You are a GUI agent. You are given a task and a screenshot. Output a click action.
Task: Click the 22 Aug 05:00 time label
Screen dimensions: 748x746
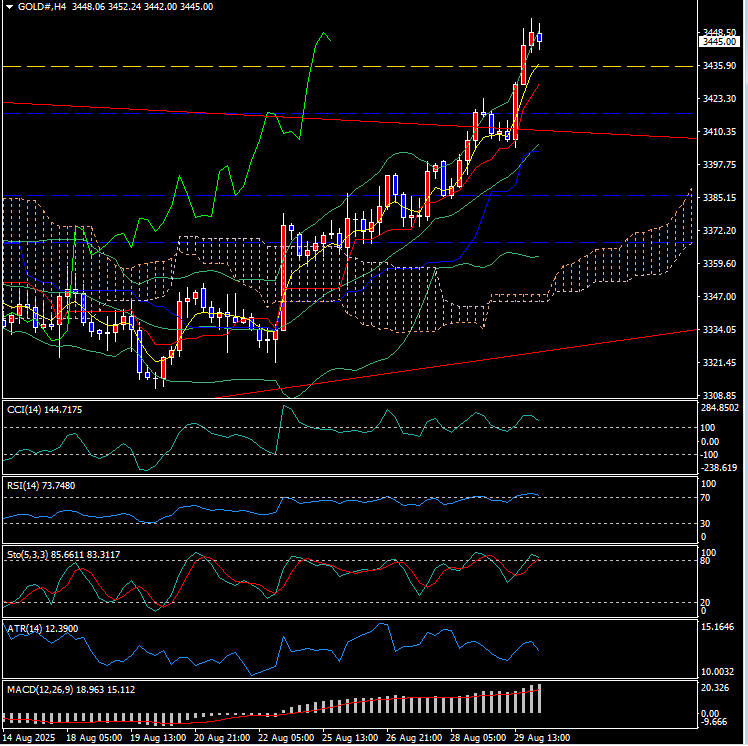(286, 737)
